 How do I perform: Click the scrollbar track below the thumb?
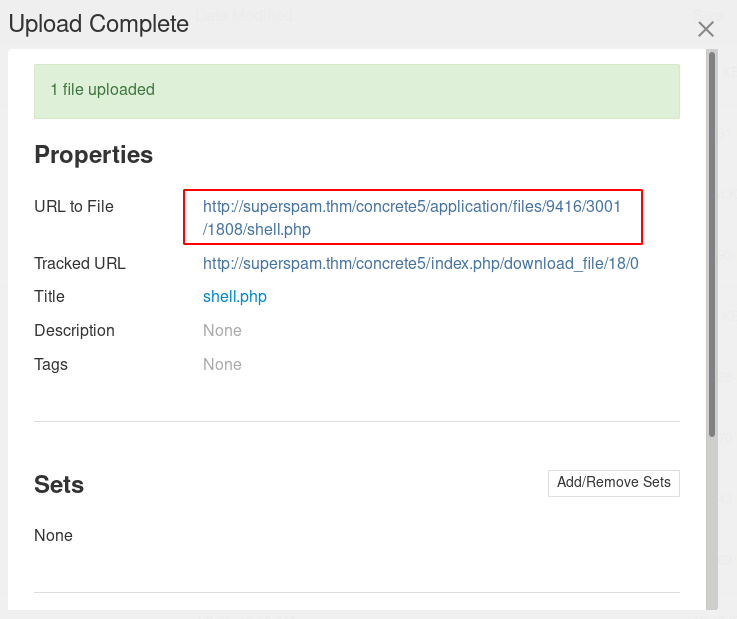(x=712, y=520)
